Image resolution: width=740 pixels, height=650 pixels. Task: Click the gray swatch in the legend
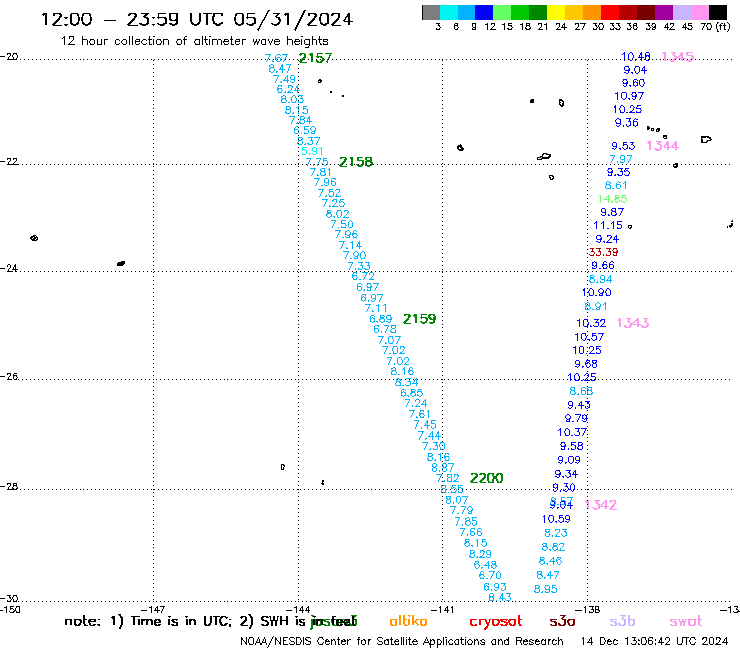click(431, 12)
